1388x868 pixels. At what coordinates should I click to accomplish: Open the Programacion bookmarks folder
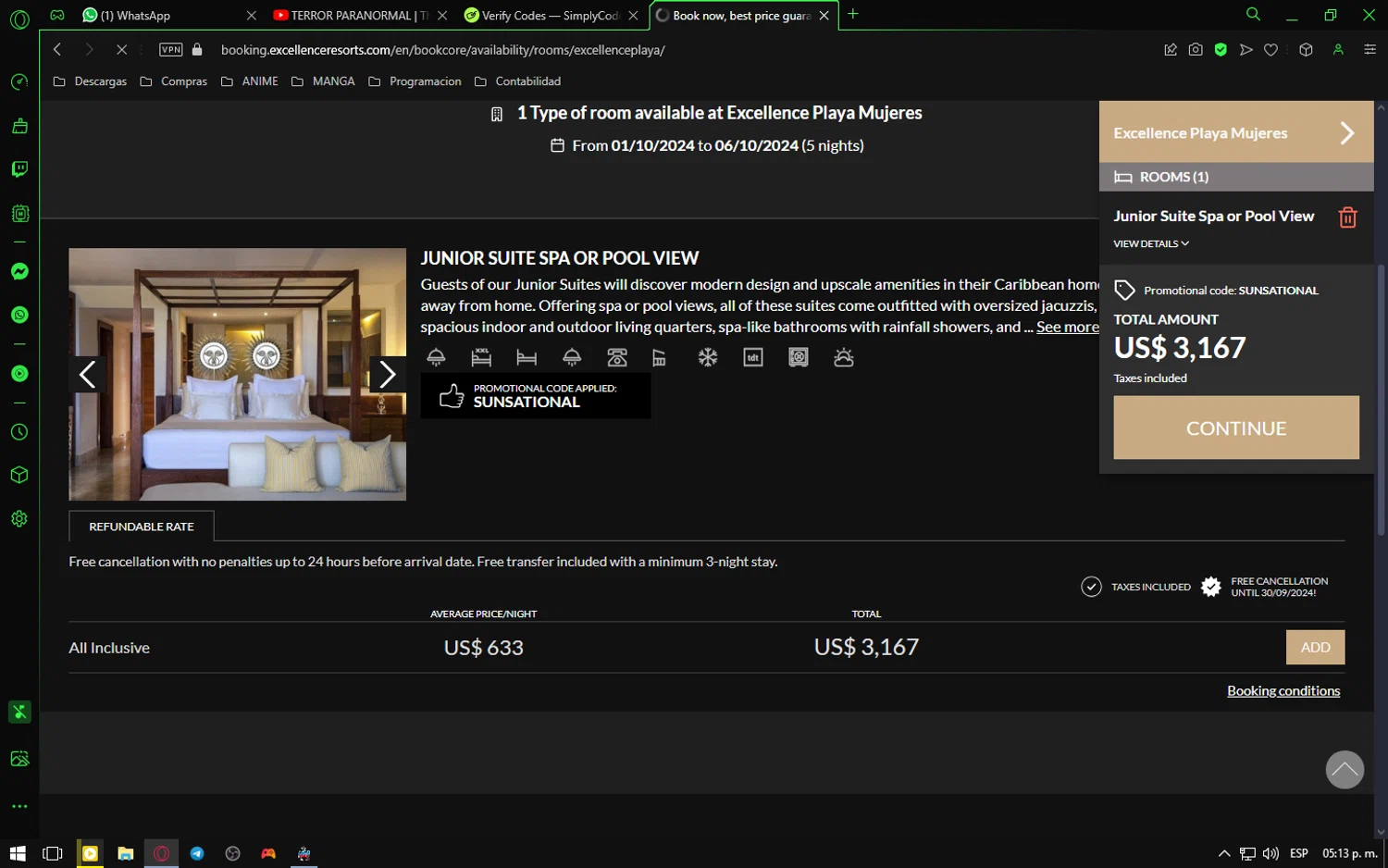click(415, 81)
